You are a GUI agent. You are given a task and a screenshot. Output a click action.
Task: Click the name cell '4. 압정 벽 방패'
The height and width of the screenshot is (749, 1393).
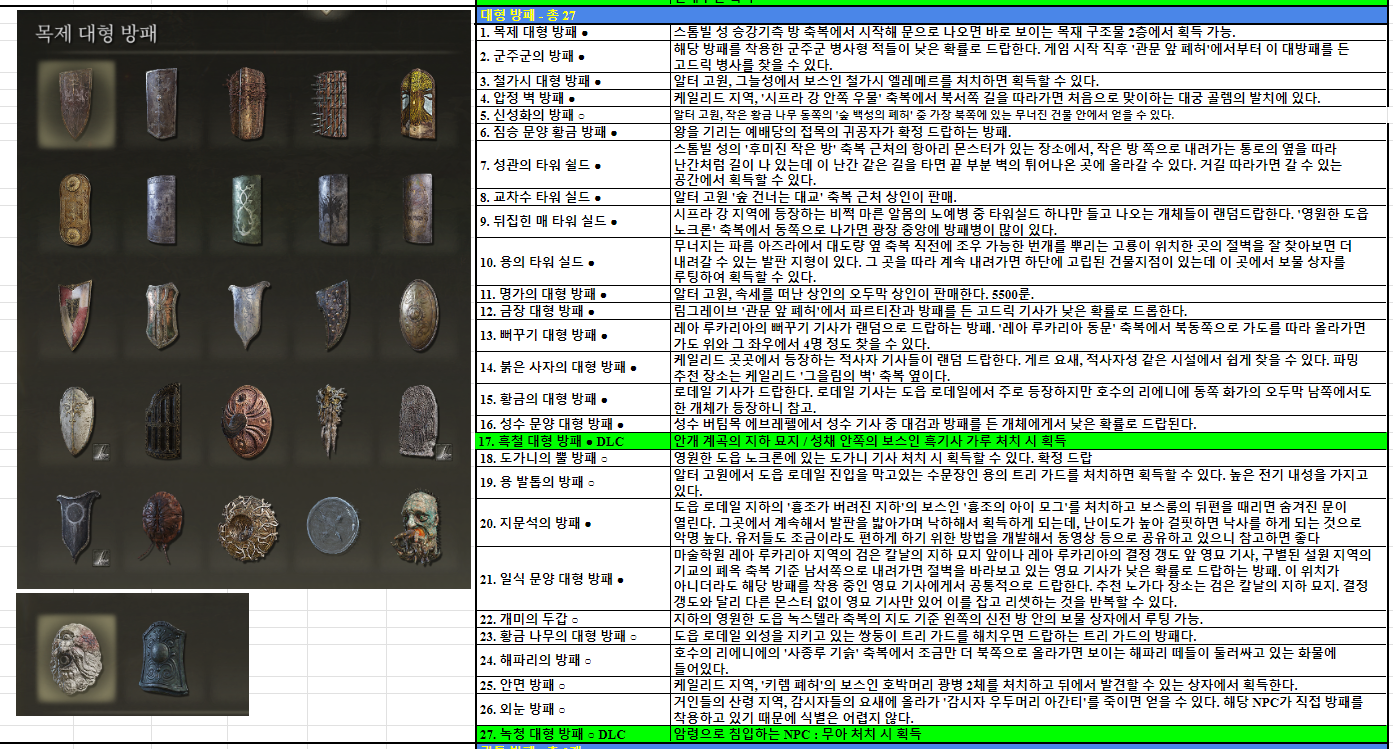(x=574, y=98)
